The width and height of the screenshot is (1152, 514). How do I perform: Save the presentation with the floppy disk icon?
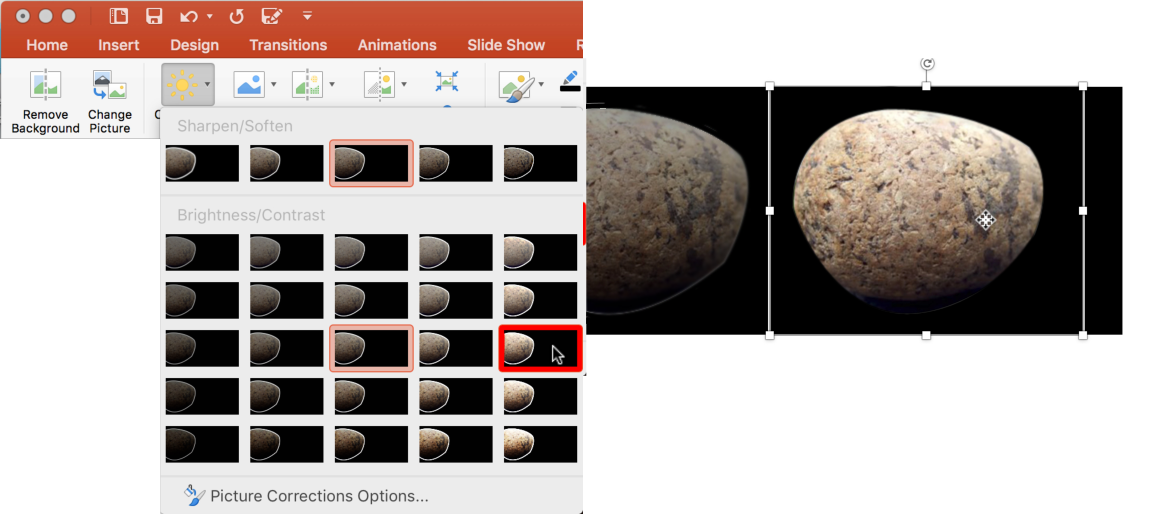pos(154,16)
